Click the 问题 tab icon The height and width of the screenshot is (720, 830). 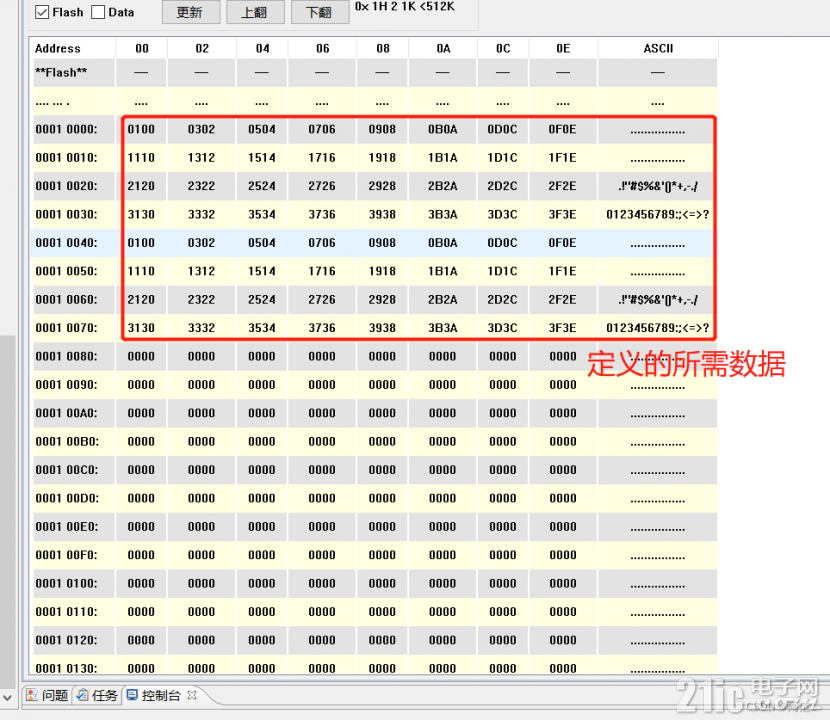coord(32,695)
